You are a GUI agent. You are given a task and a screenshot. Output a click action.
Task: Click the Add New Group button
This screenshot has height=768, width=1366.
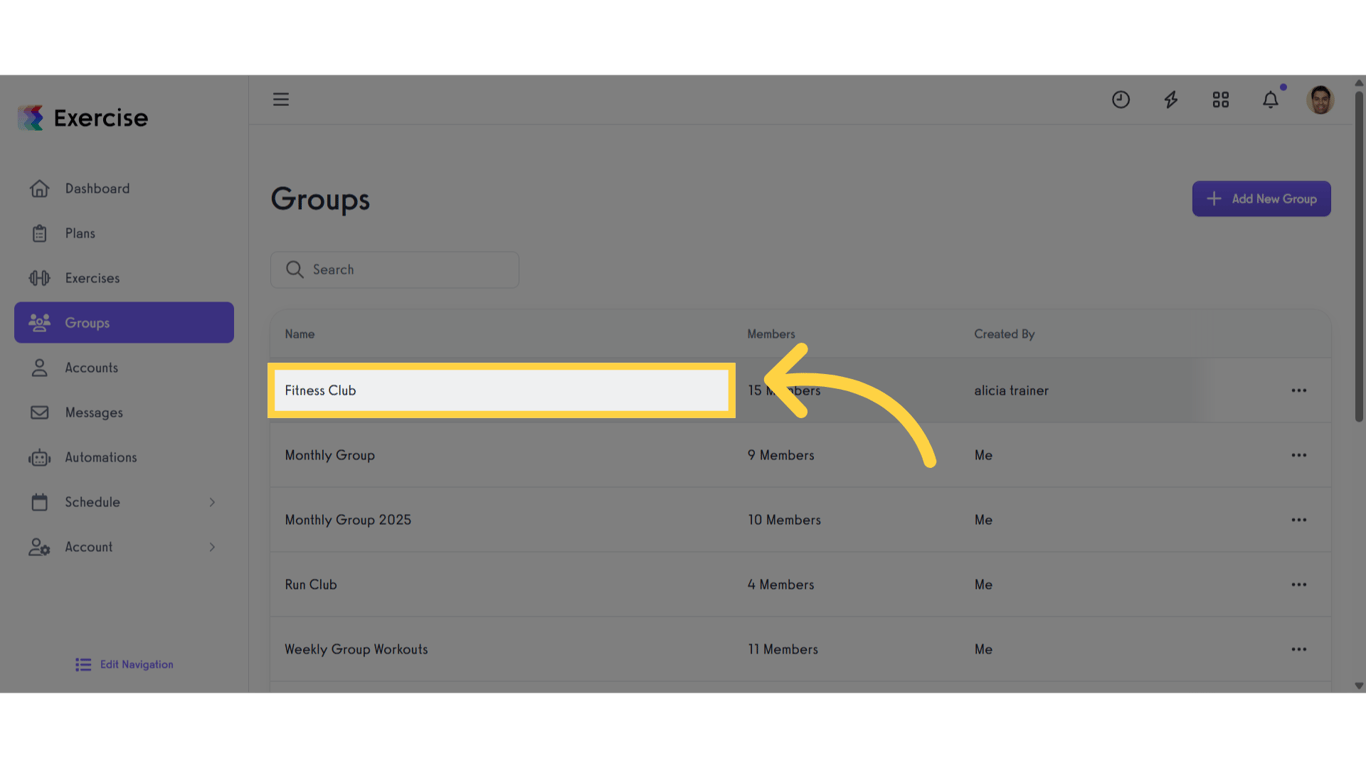click(x=1261, y=199)
